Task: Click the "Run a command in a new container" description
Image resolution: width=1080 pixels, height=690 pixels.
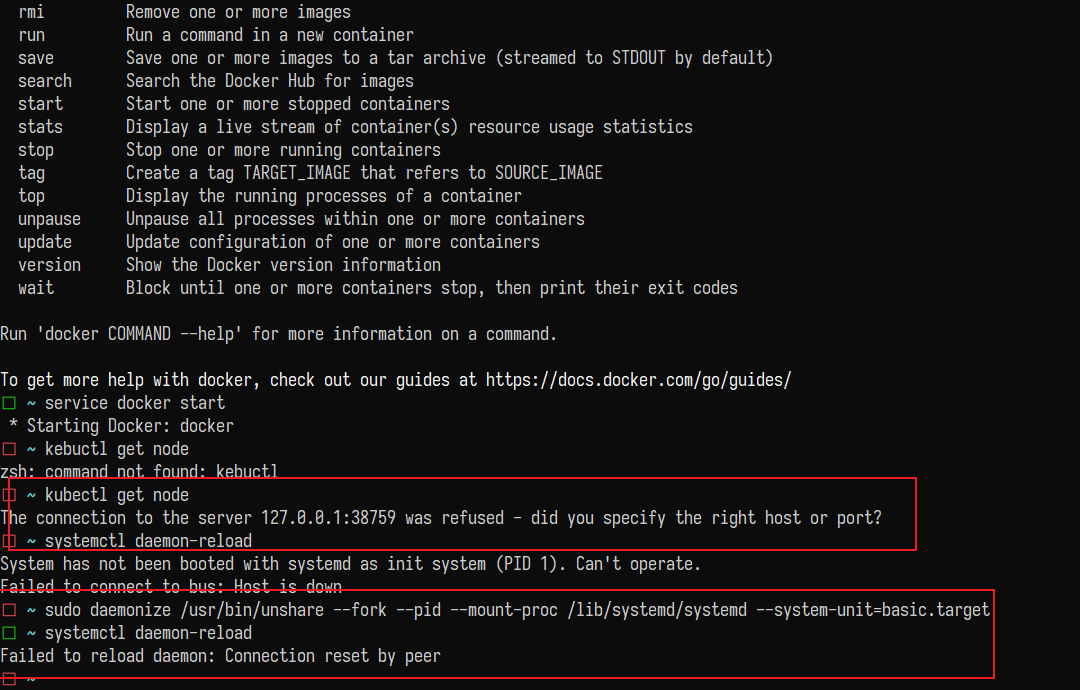Action: click(269, 34)
